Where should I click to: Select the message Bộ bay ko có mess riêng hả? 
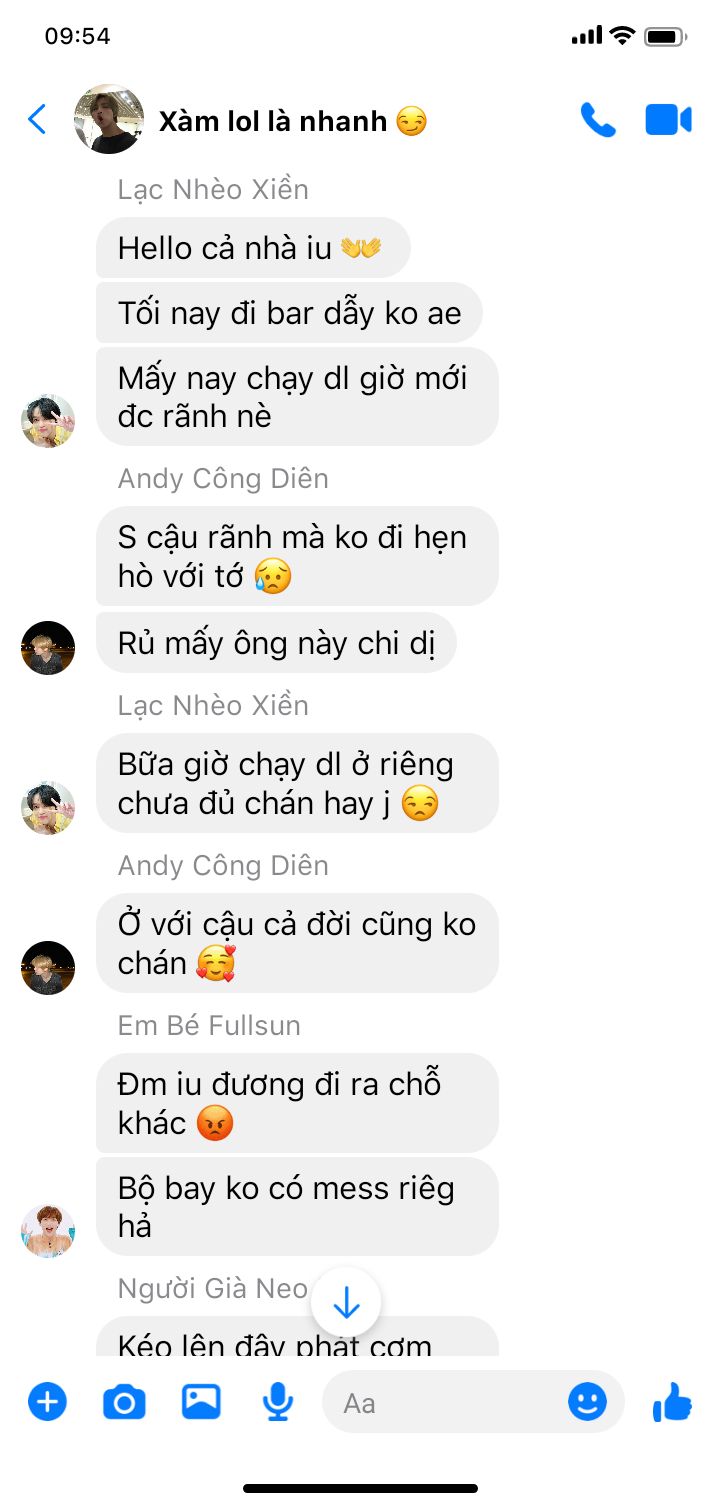297,1207
